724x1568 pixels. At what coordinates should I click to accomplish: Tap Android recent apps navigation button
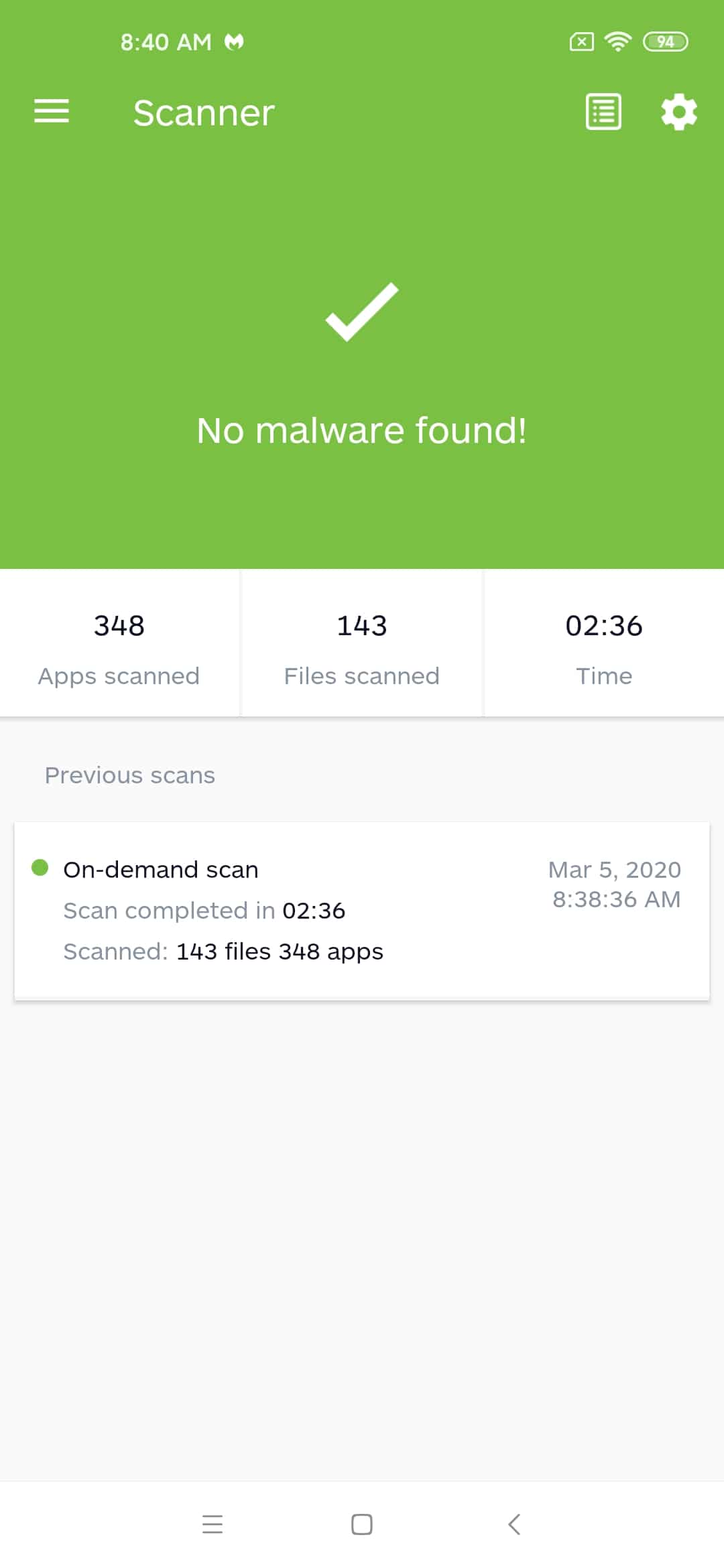213,1524
